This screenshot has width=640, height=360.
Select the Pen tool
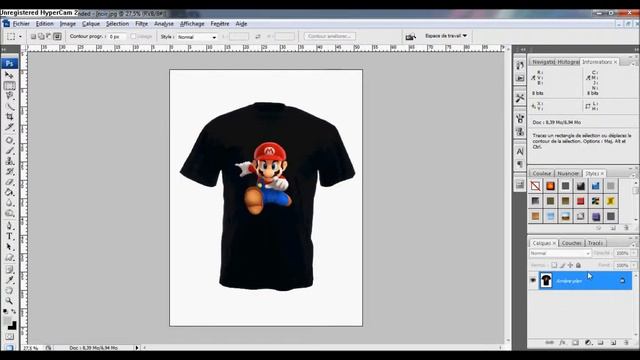click(9, 226)
